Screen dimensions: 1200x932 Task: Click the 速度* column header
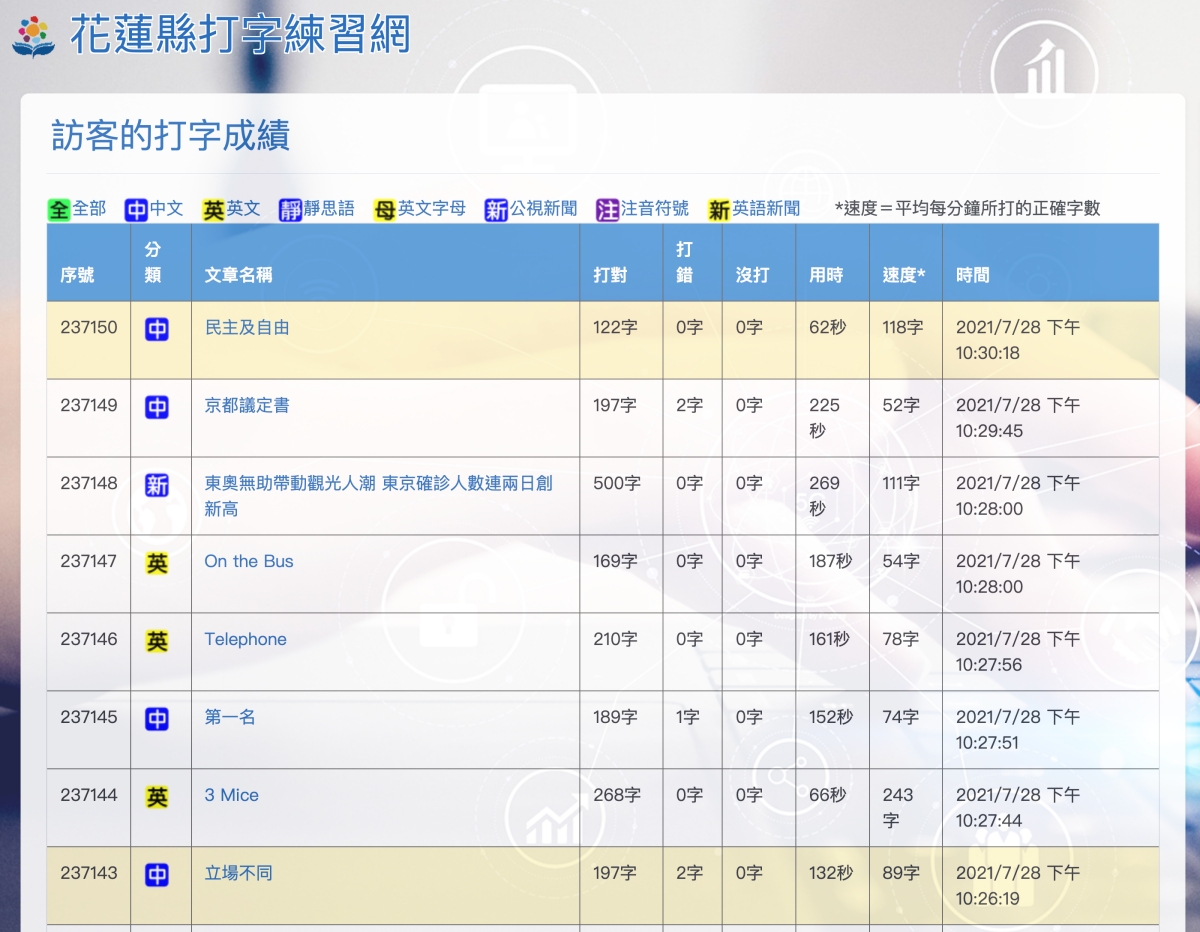pos(903,275)
